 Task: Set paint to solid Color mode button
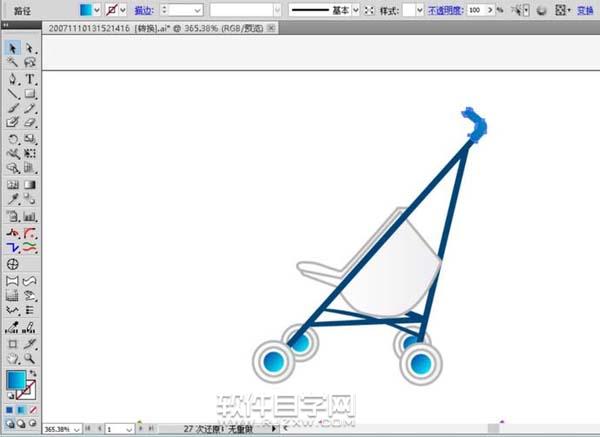10,410
